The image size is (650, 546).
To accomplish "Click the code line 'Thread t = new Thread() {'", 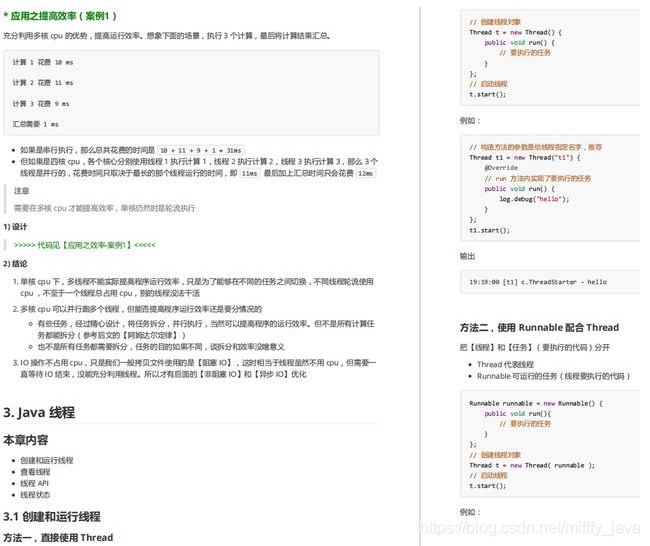I will (x=515, y=32).
